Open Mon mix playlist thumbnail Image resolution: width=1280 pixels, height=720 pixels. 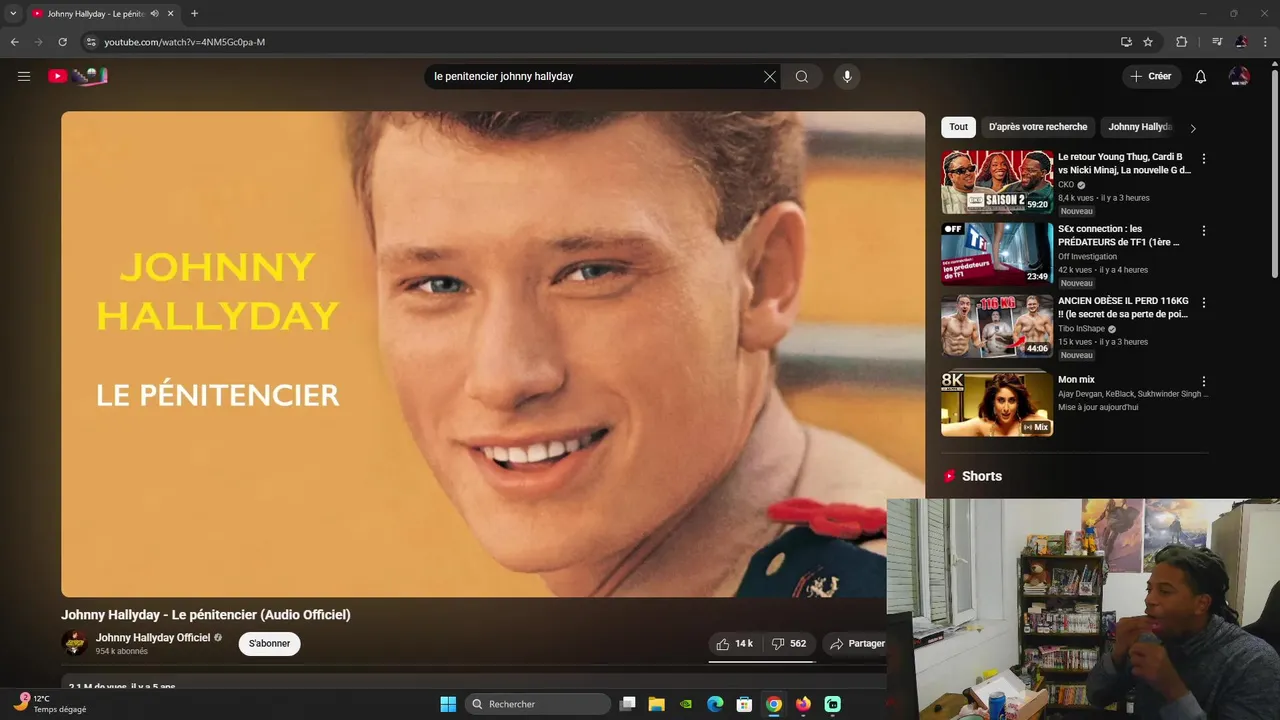tap(997, 404)
